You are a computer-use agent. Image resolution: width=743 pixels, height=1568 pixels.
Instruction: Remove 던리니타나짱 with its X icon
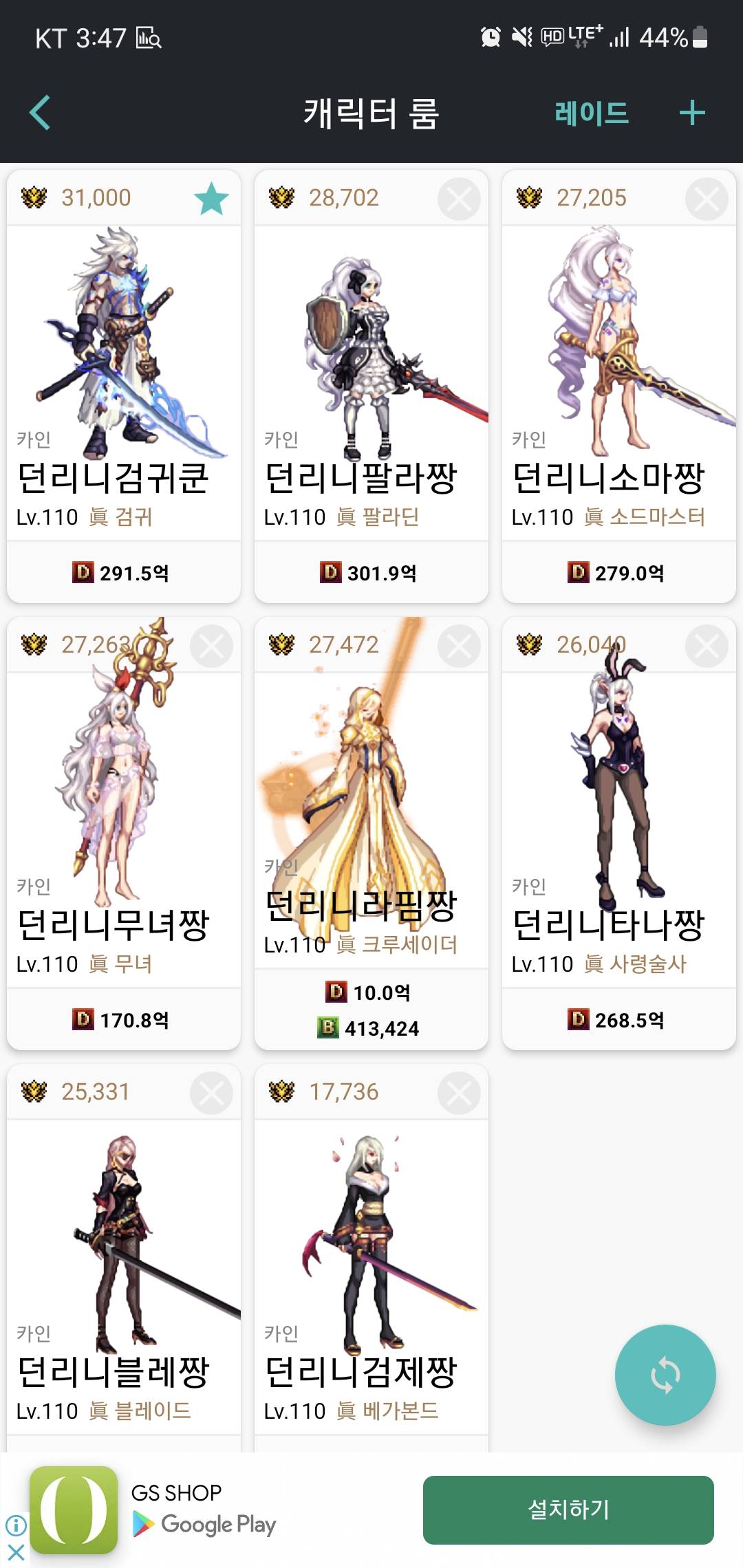[x=707, y=646]
